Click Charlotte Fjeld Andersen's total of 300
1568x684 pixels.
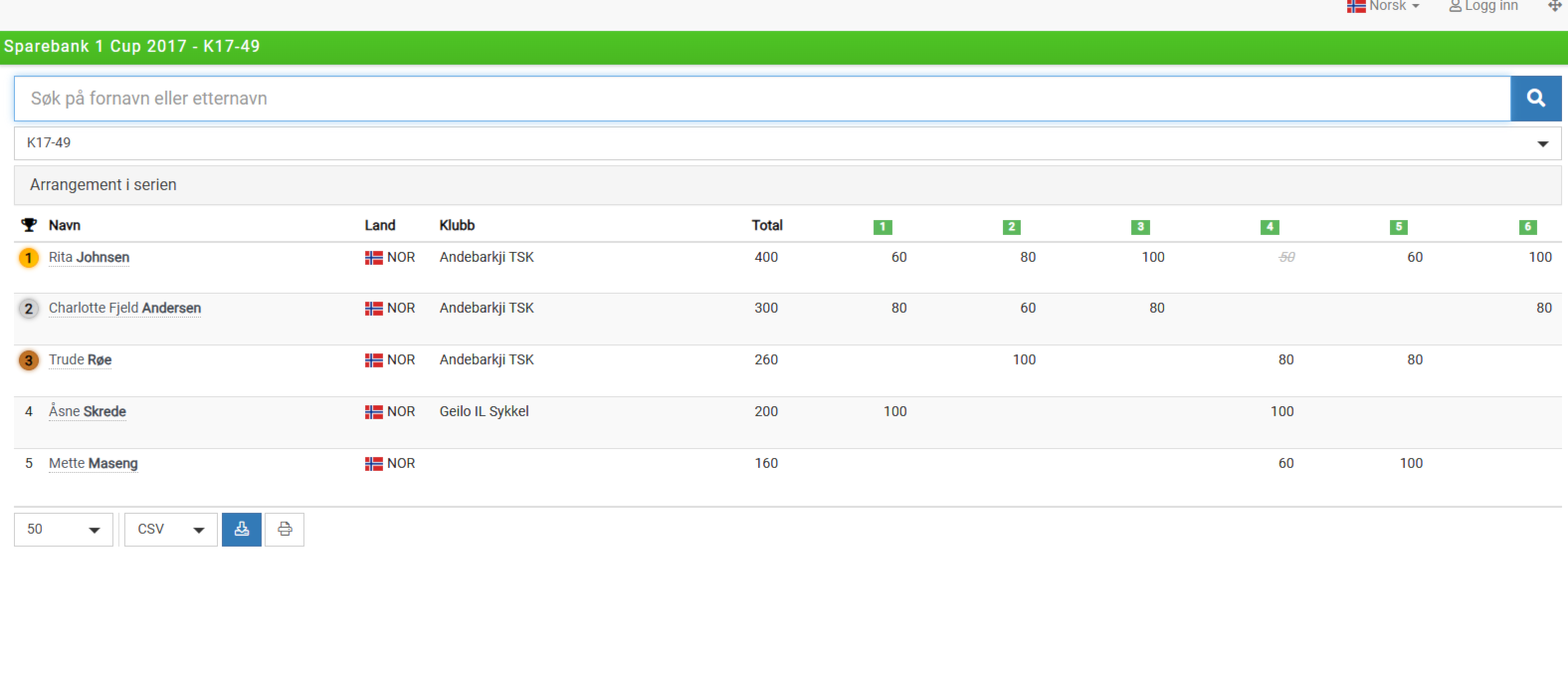click(766, 308)
